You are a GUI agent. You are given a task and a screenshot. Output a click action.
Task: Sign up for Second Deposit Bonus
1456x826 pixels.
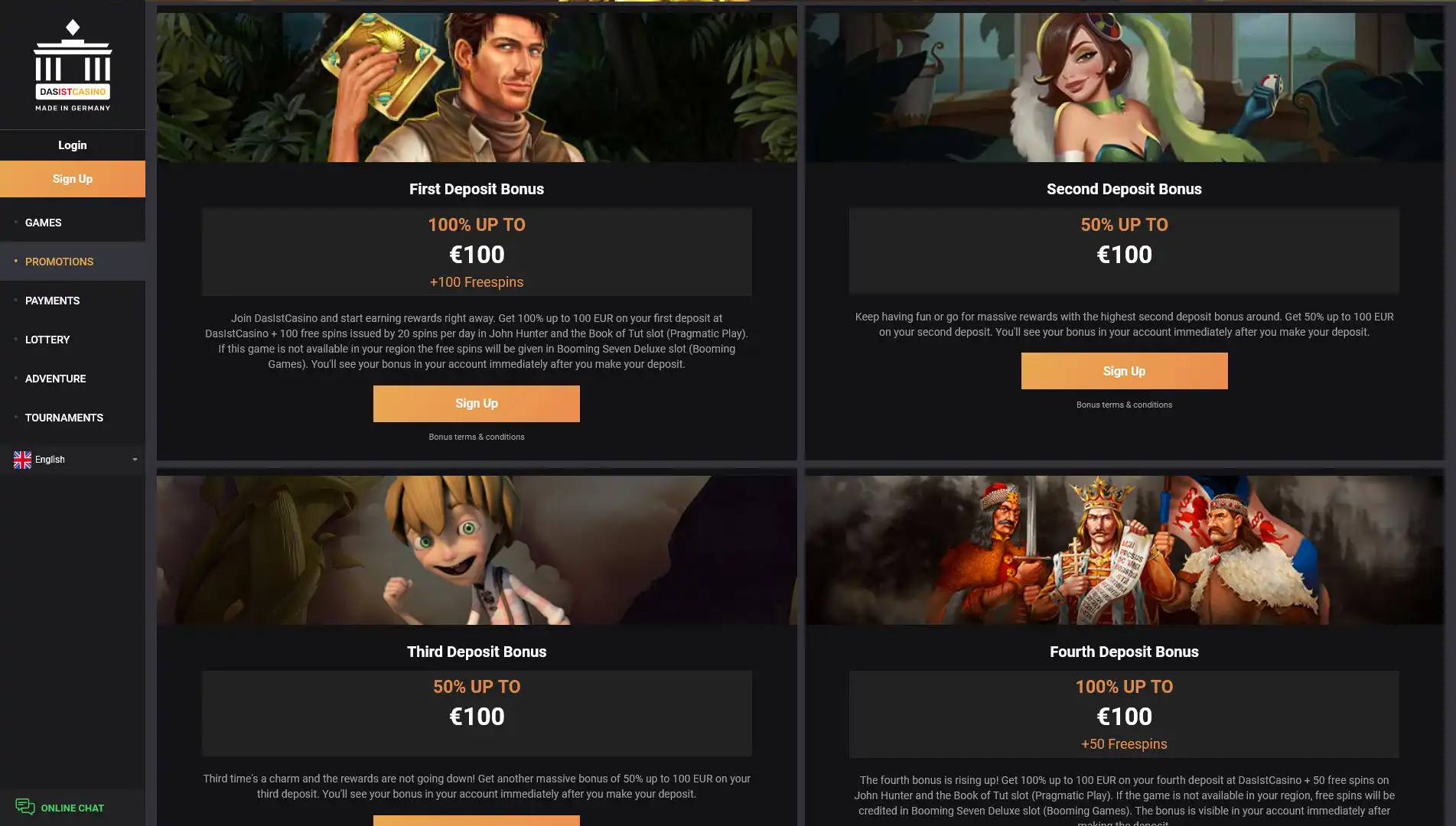click(x=1124, y=371)
